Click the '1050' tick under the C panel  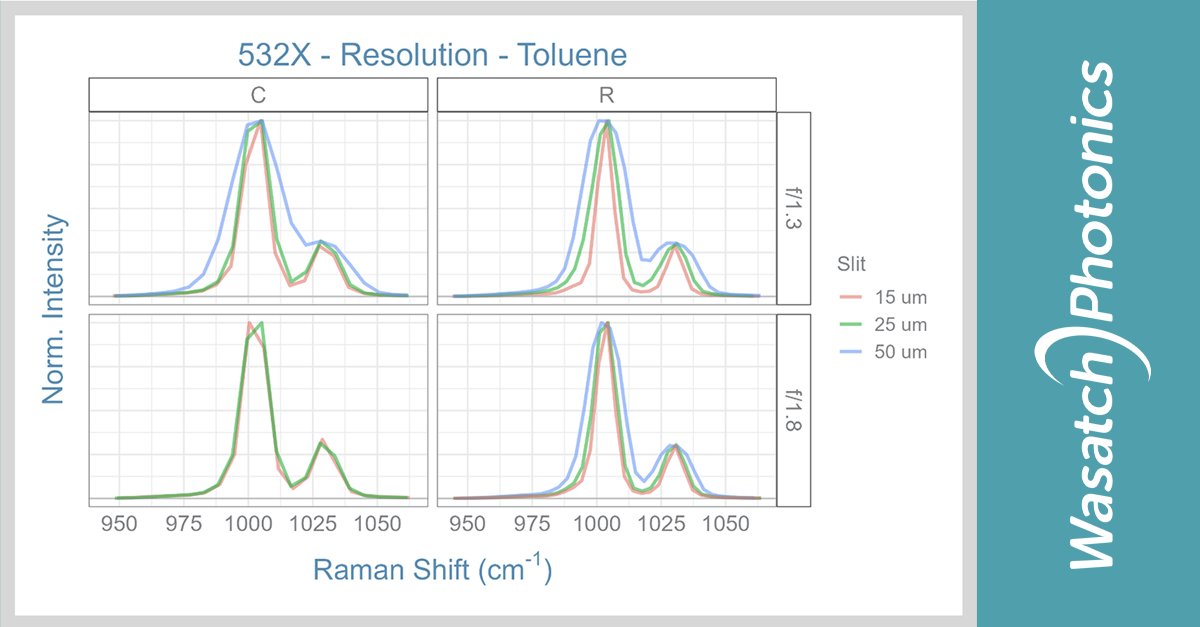(375, 524)
